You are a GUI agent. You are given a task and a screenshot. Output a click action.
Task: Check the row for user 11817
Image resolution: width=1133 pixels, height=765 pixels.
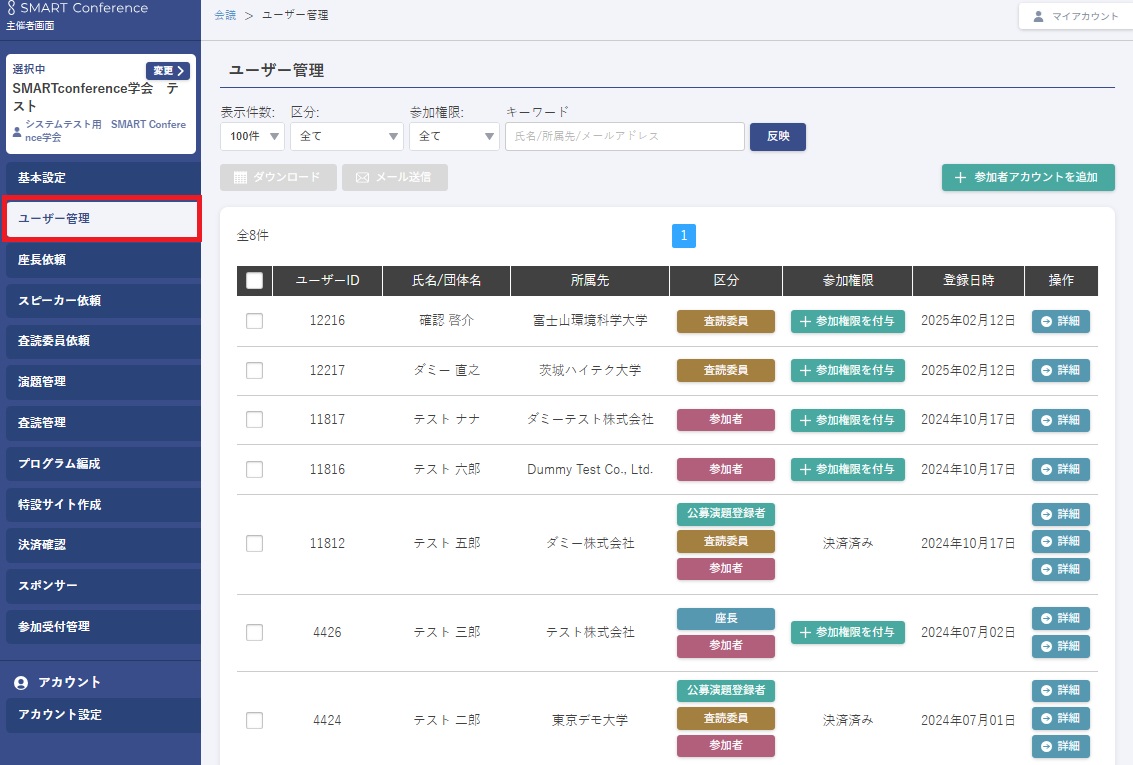tap(254, 419)
